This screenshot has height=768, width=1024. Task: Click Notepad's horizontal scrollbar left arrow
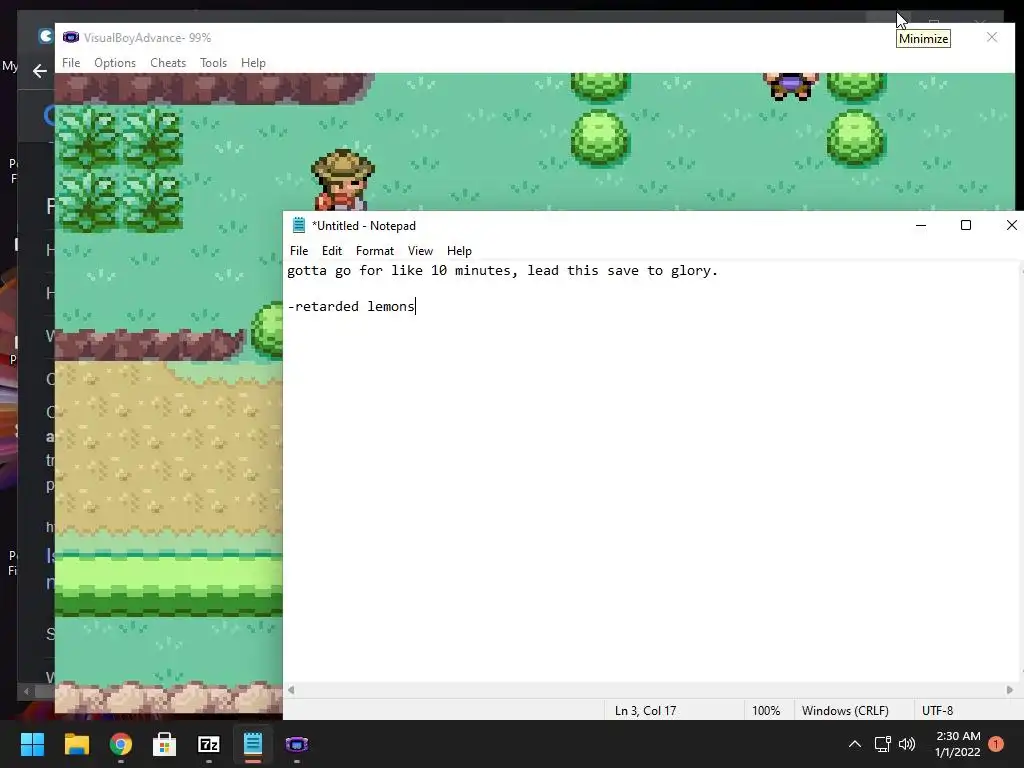pyautogui.click(x=291, y=690)
